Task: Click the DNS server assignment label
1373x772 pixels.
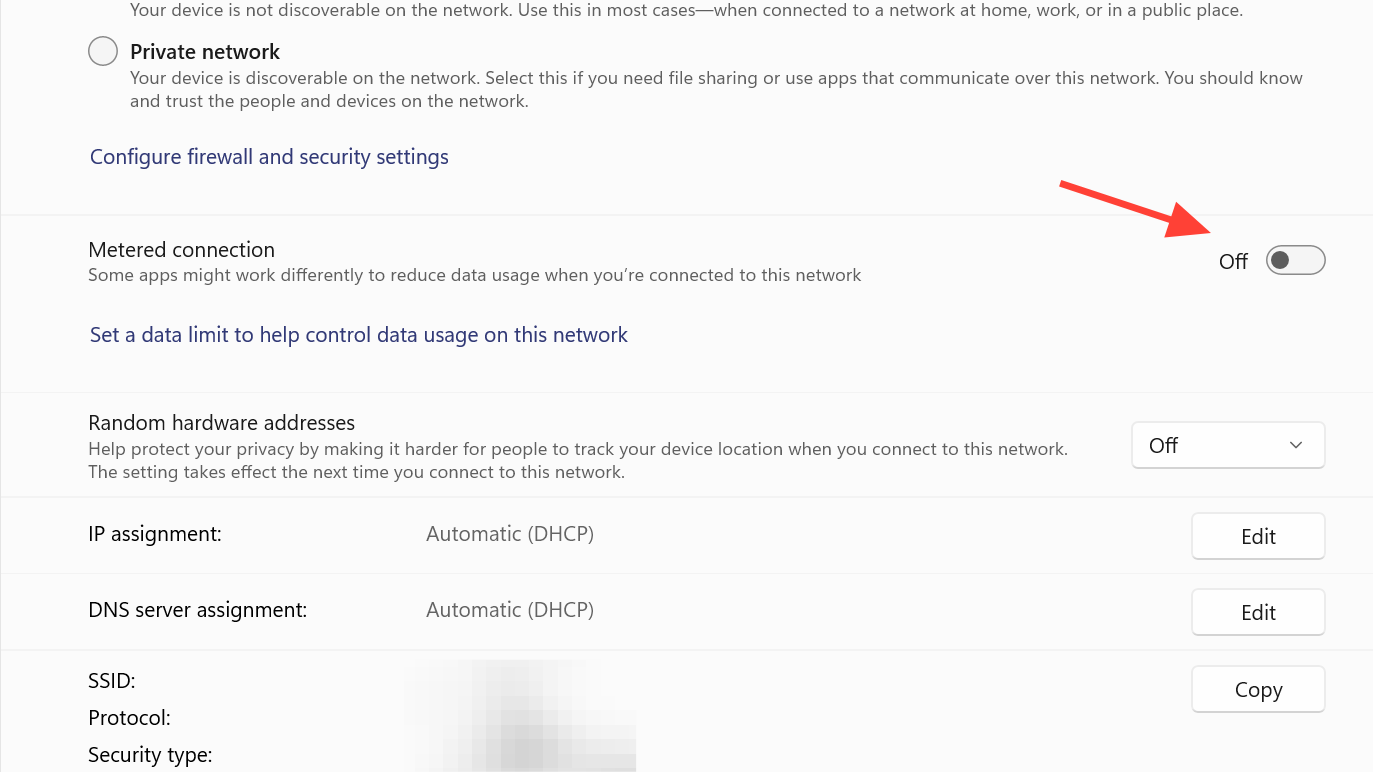Action: pyautogui.click(x=197, y=610)
